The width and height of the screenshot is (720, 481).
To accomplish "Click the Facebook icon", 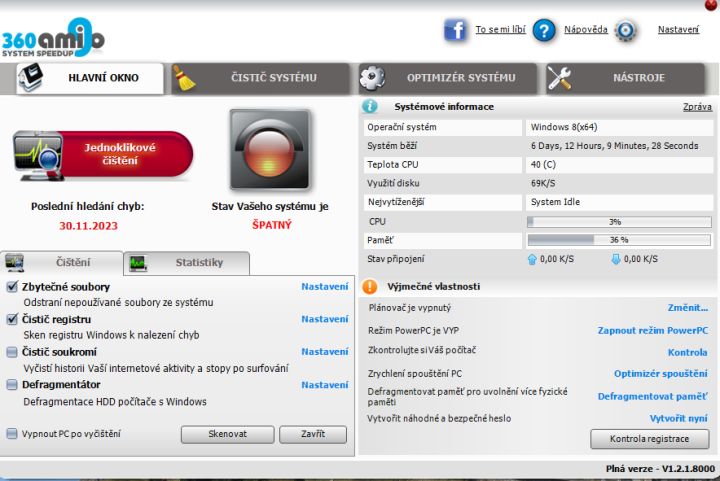I will point(455,30).
